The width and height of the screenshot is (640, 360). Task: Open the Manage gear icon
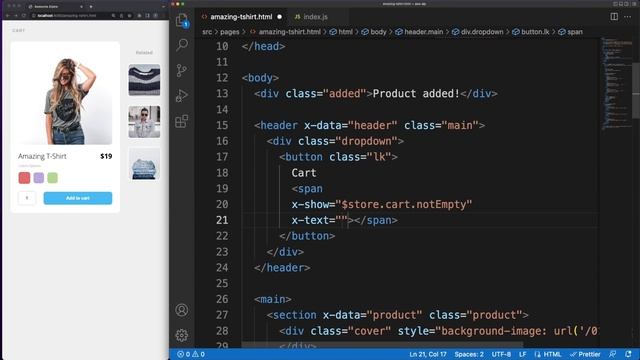182,335
